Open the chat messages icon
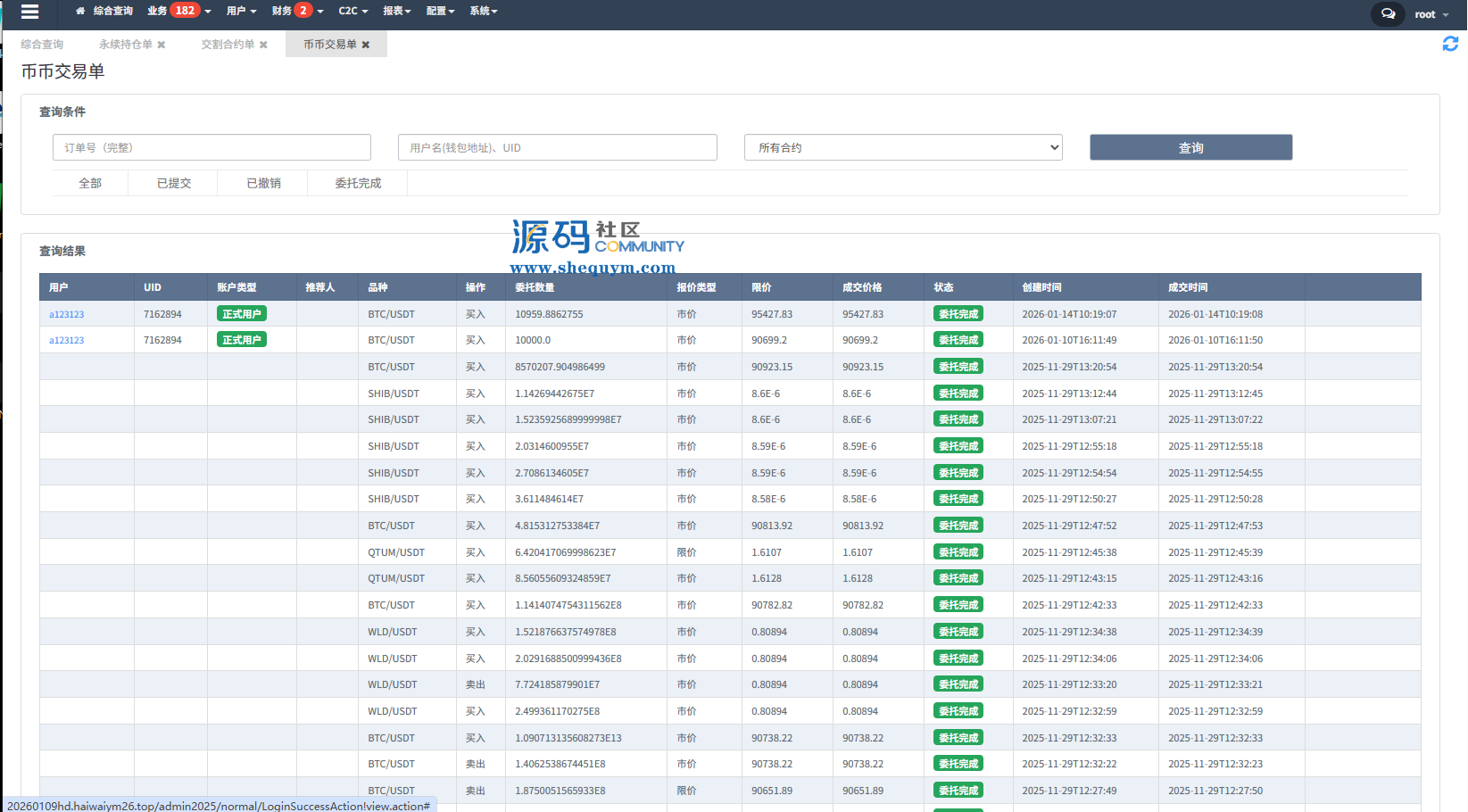This screenshot has width=1468, height=812. (1388, 14)
